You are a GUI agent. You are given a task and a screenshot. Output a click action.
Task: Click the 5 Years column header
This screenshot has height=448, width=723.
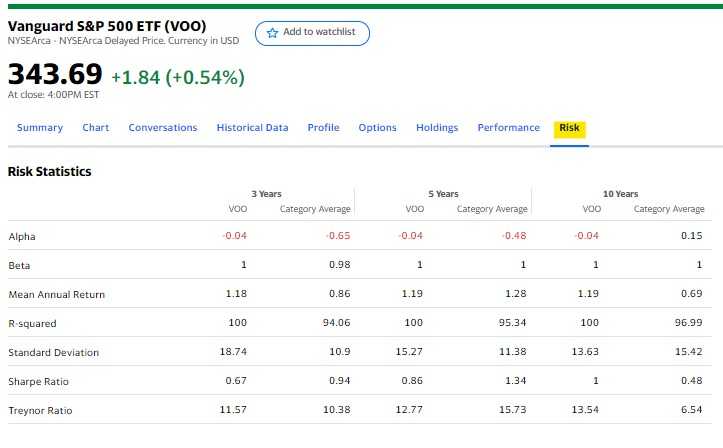tap(443, 194)
